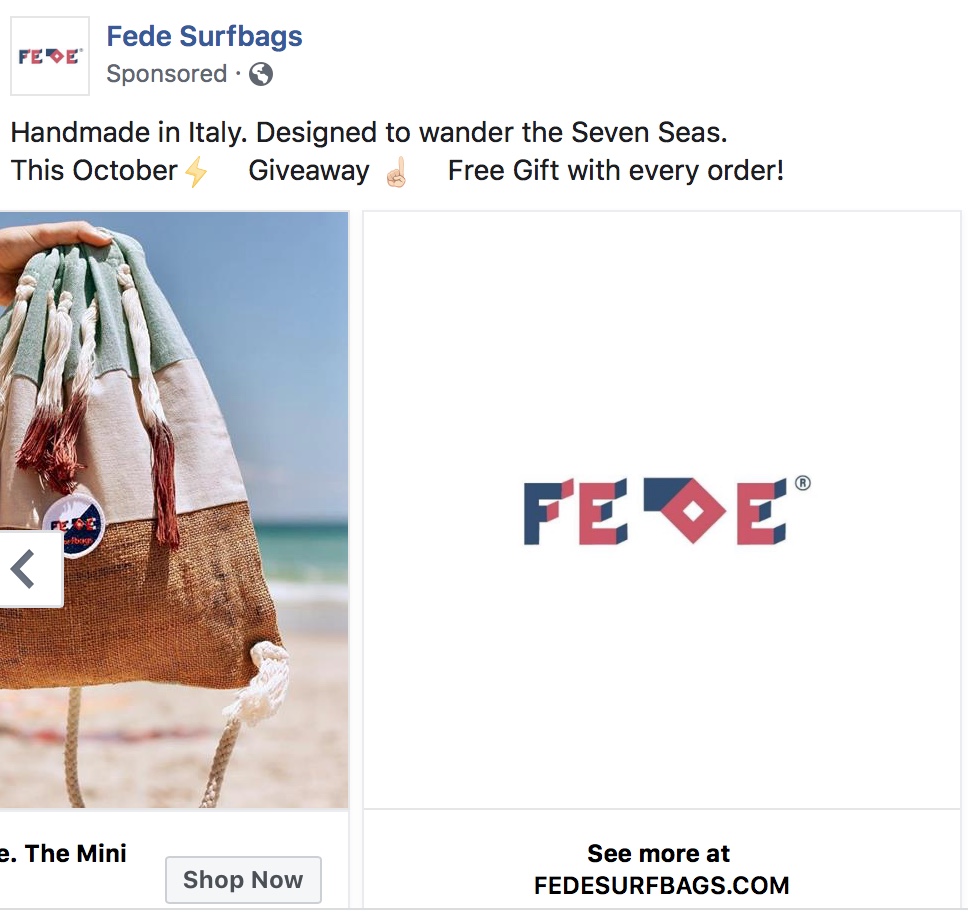Click the "Free Gift with every order!" text
Image resolution: width=968 pixels, height=914 pixels.
(x=616, y=170)
